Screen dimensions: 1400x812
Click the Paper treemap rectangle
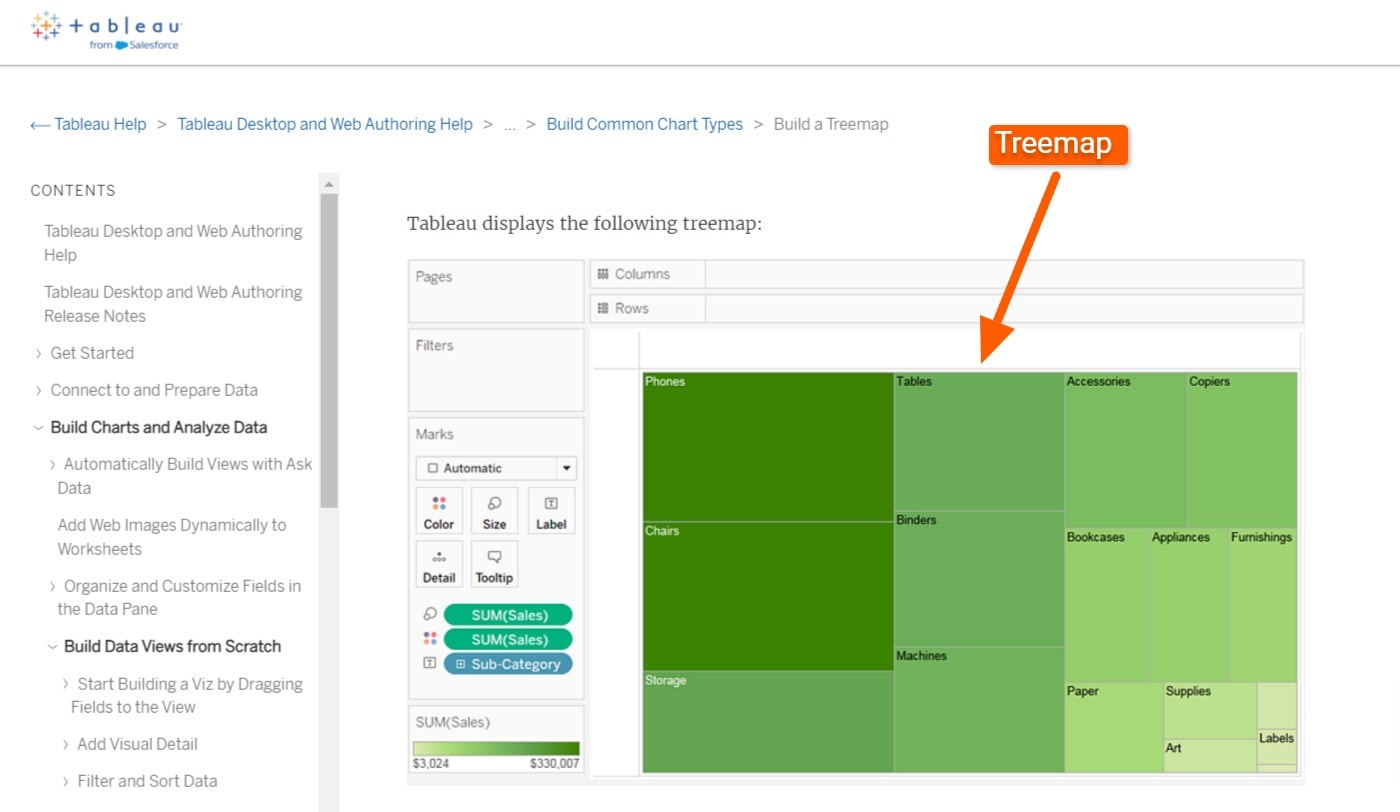tap(1114, 727)
